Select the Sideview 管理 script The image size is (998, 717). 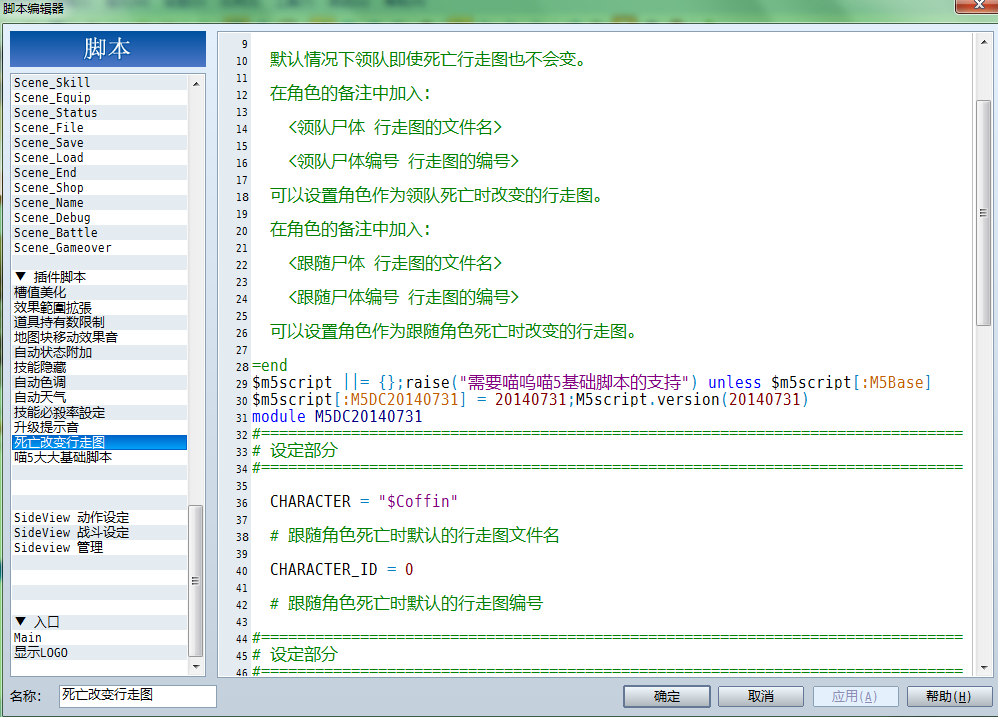click(x=100, y=548)
